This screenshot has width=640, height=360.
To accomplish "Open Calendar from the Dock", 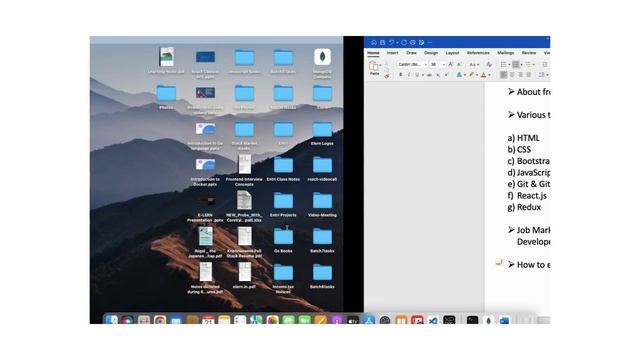I will 208,320.
